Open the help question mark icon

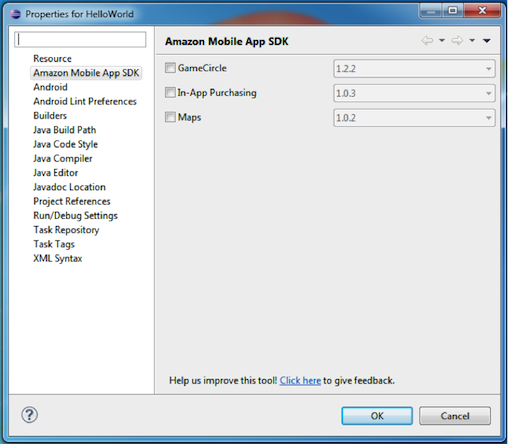pos(30,415)
